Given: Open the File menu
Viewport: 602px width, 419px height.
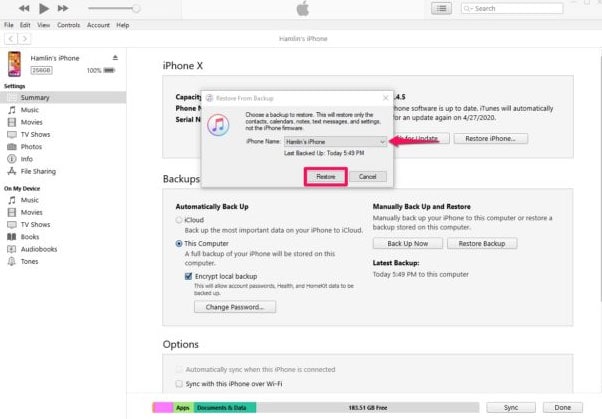Looking at the screenshot, I should pyautogui.click(x=8, y=25).
